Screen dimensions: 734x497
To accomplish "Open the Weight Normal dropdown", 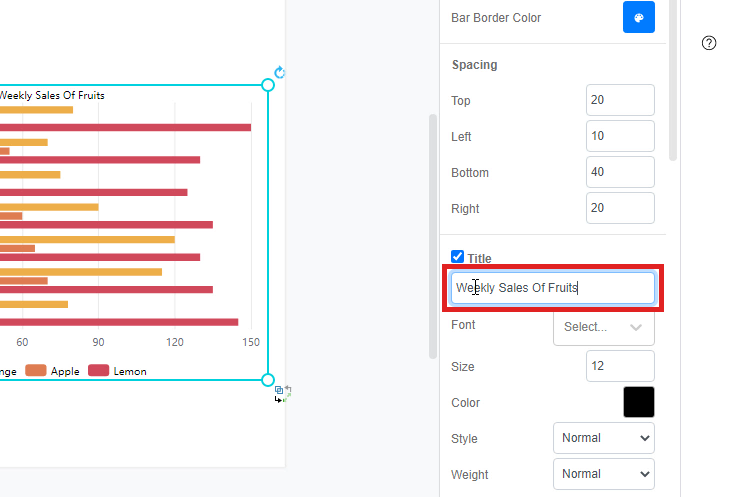I will 604,474.
